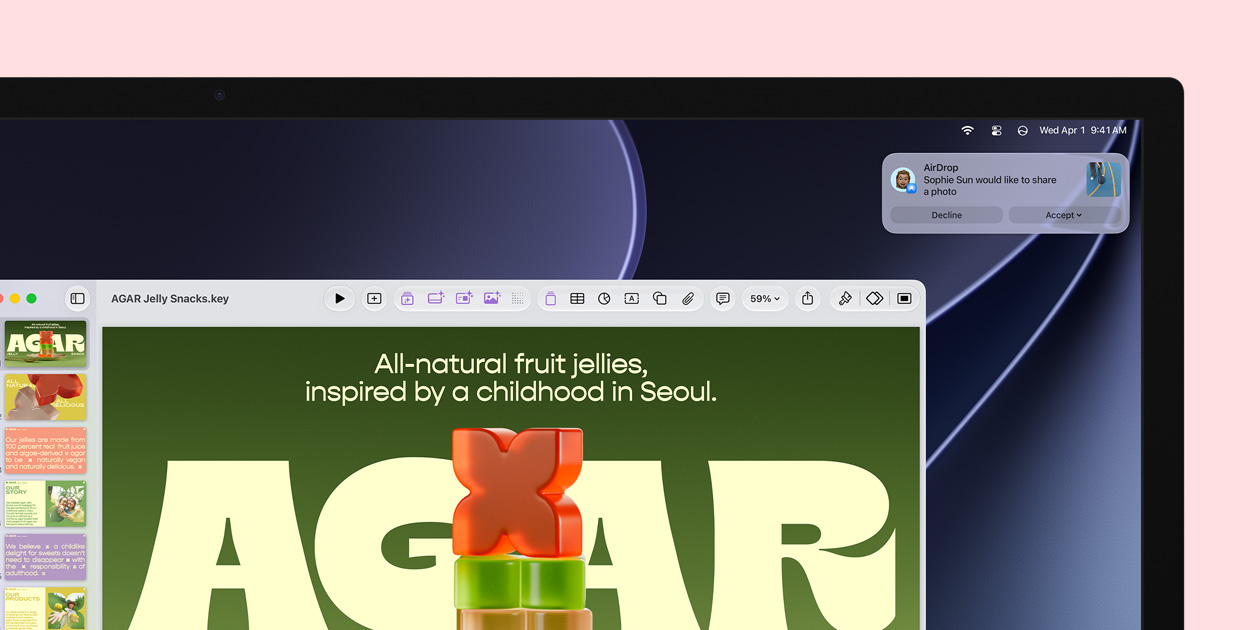The height and width of the screenshot is (630, 1260).
Task: Select the yellow All Natural slide thumbnail
Action: coord(45,397)
